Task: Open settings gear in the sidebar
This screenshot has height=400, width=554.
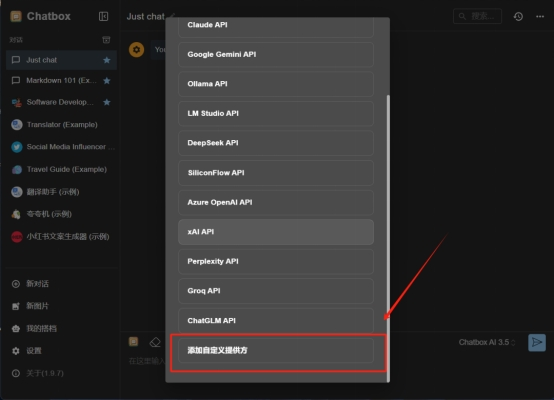Action: pos(16,351)
